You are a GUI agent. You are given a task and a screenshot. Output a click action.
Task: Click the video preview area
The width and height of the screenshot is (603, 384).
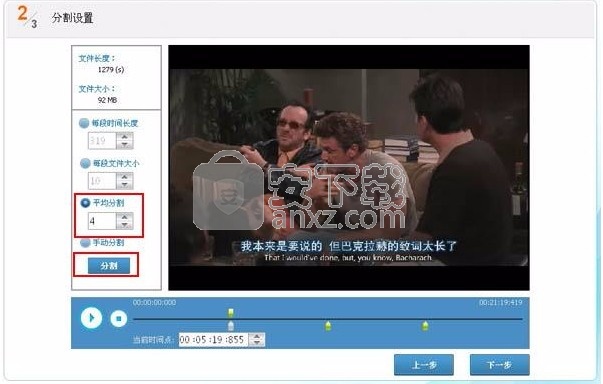coord(349,168)
